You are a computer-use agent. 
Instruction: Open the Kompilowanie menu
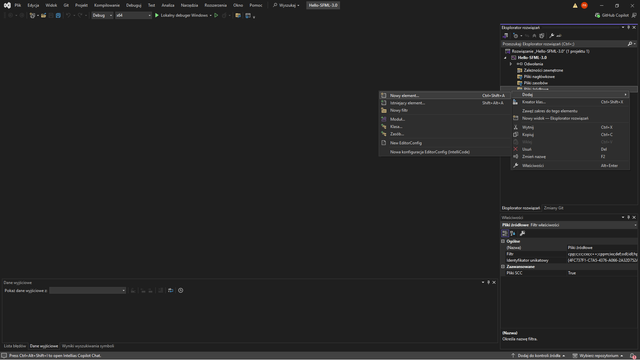point(107,5)
